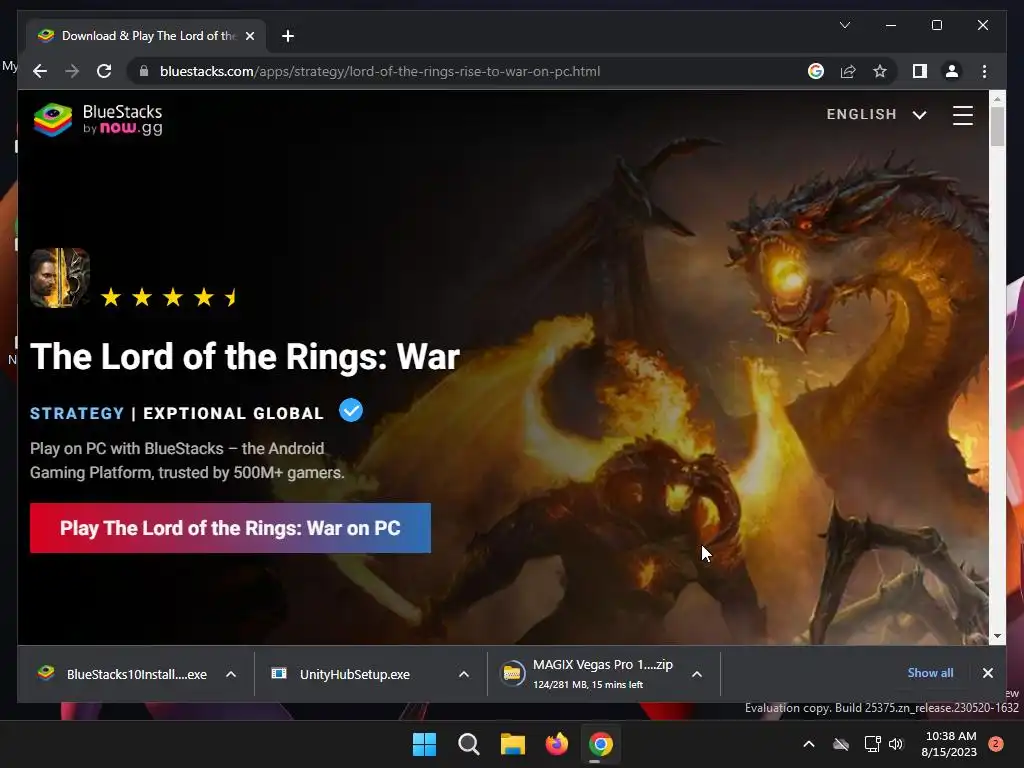Screen dimensions: 1024x768
Task: Open the ENGLISH language dropdown
Action: pos(876,114)
